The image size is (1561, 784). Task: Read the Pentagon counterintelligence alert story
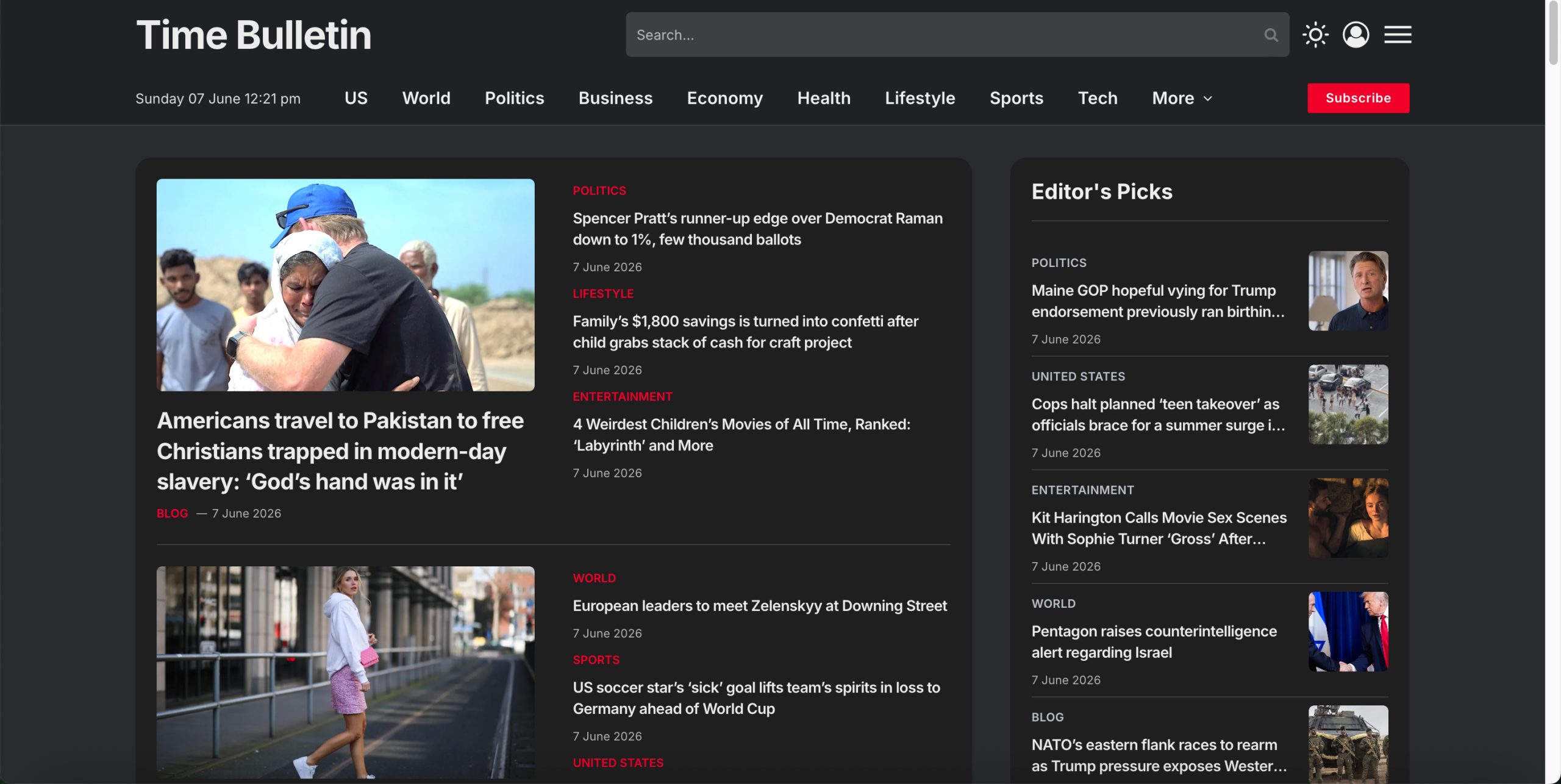(x=1154, y=641)
